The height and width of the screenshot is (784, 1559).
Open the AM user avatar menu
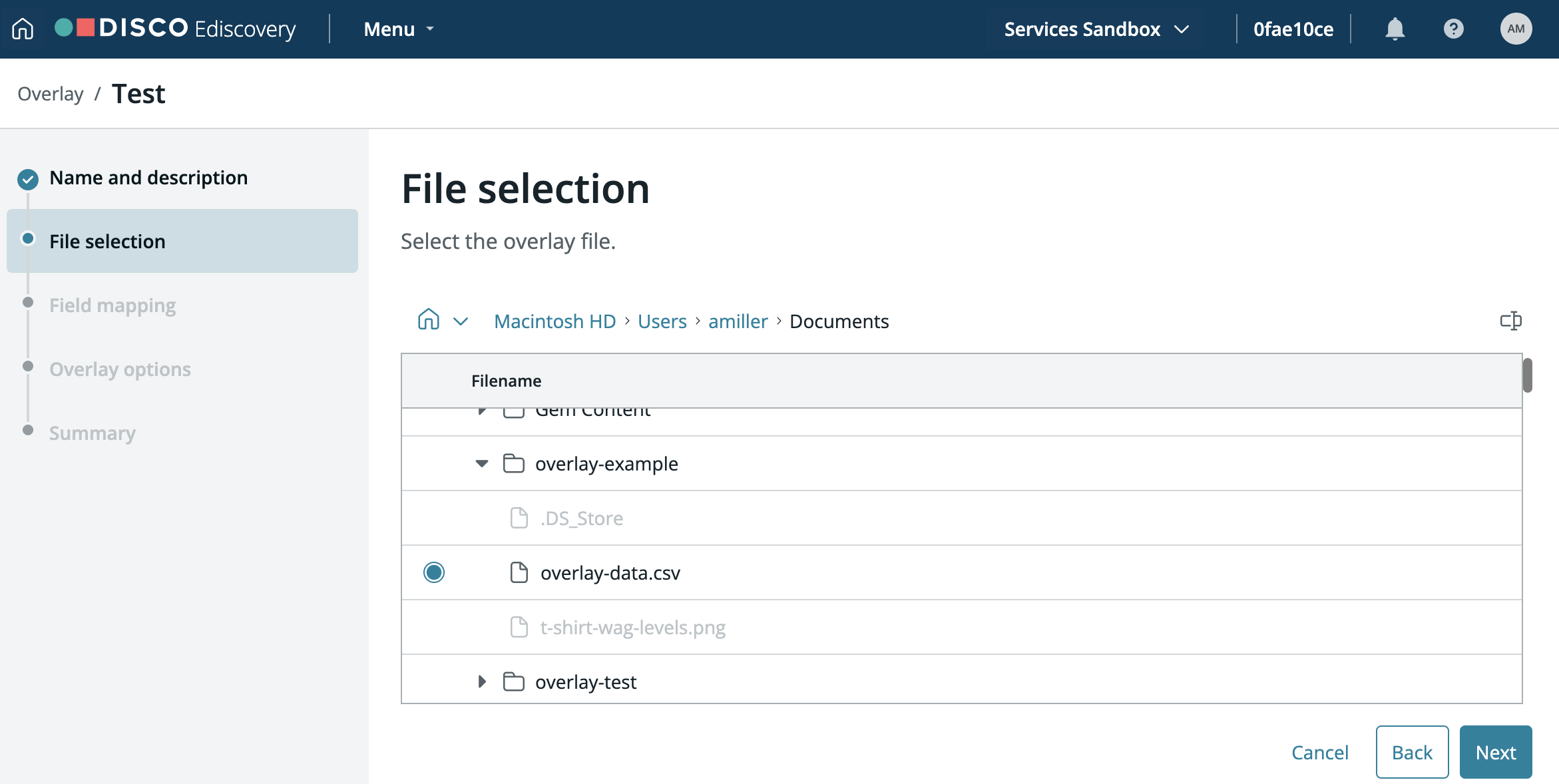click(x=1516, y=29)
